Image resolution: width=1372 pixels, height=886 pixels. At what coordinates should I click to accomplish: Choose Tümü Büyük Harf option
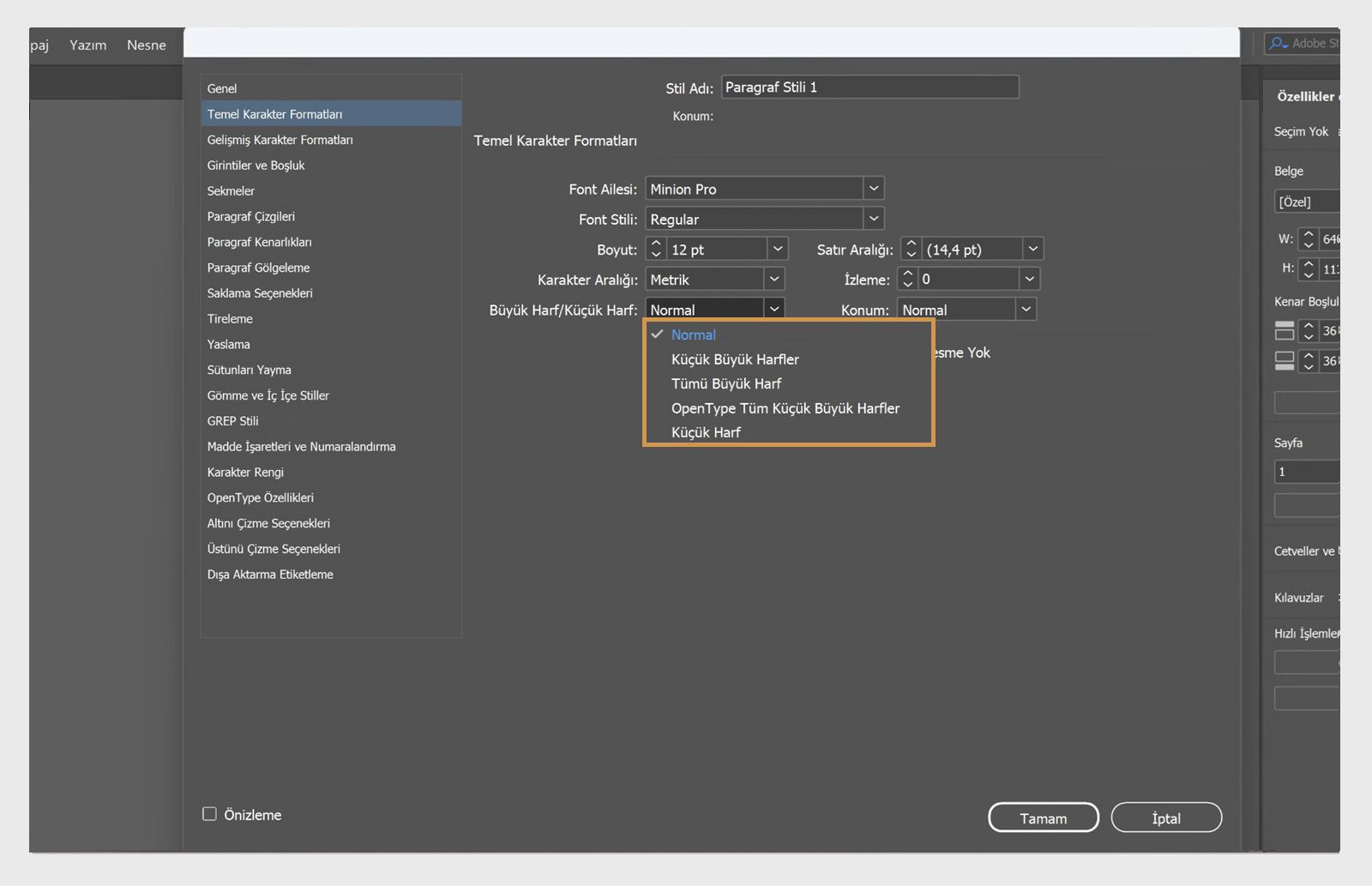[726, 383]
